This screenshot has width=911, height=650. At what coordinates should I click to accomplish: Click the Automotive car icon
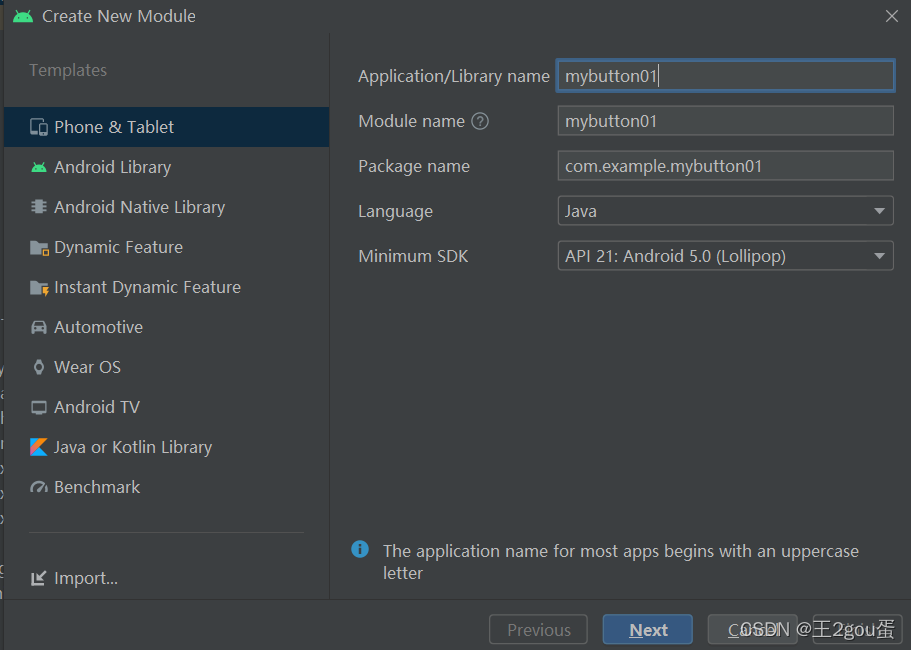[x=39, y=328]
